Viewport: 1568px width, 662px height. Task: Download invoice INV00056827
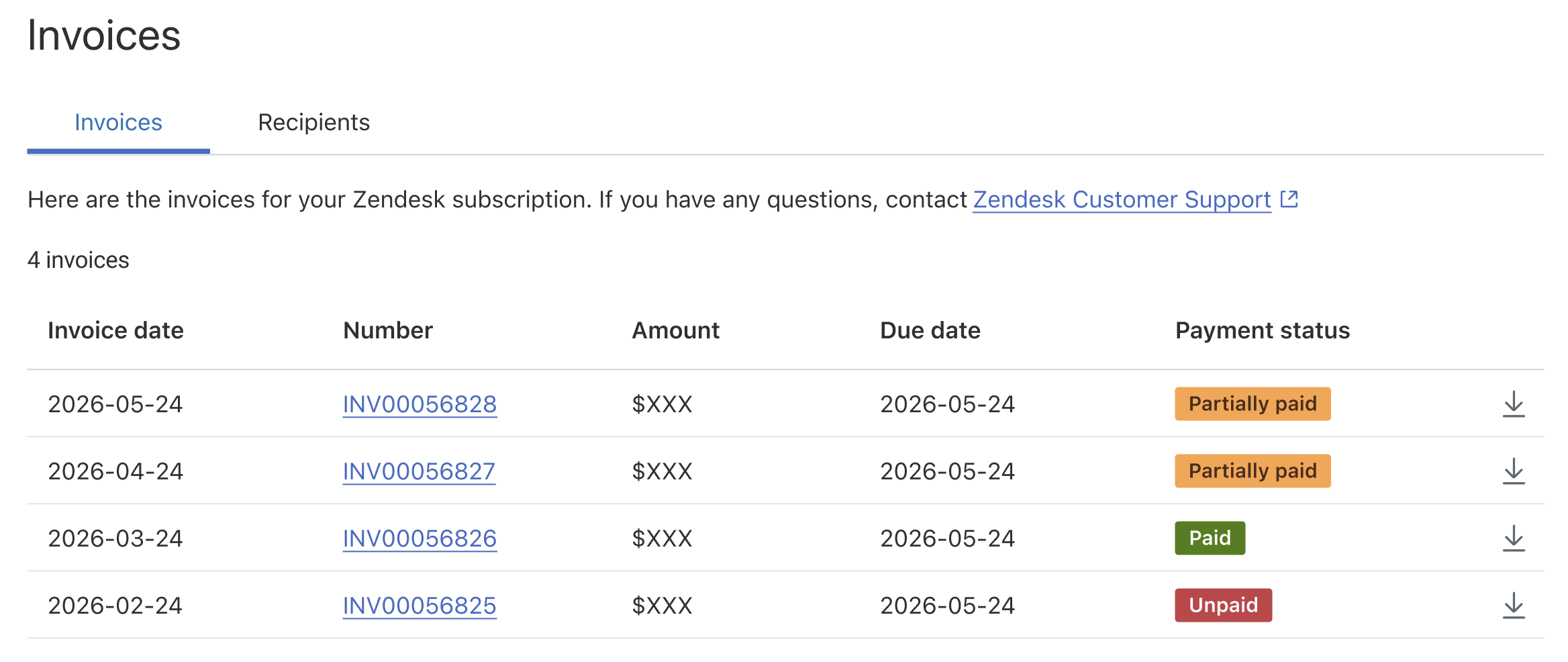[1514, 471]
